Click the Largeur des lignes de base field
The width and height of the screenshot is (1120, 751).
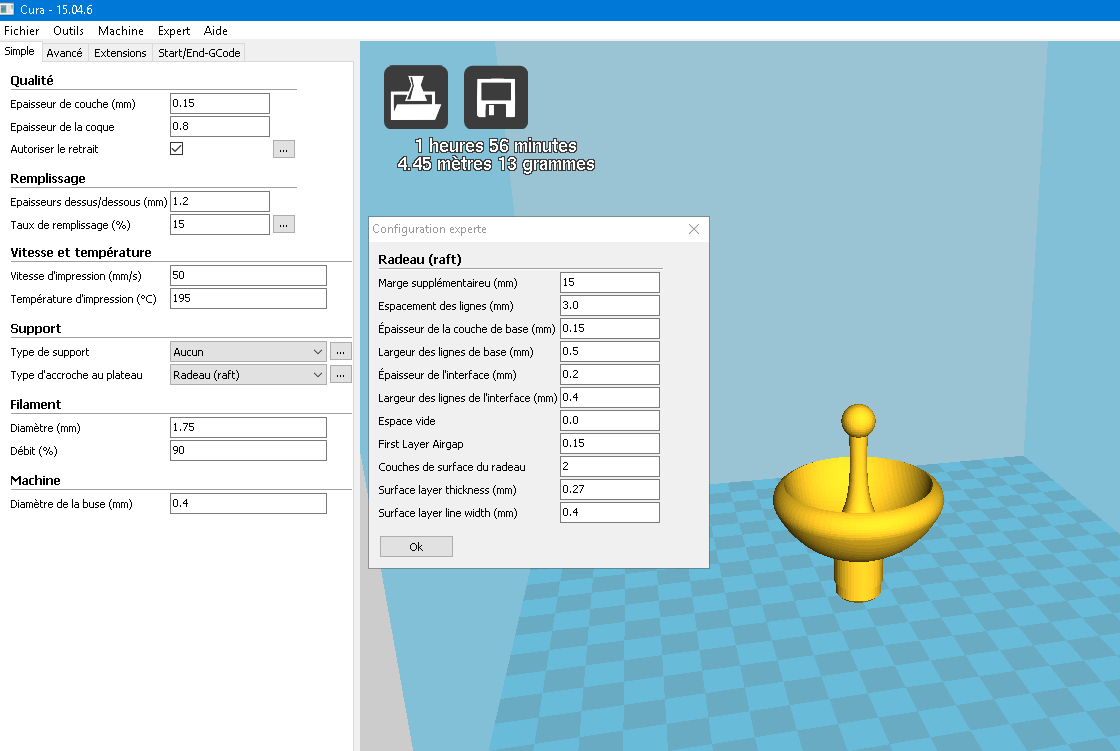(x=610, y=351)
